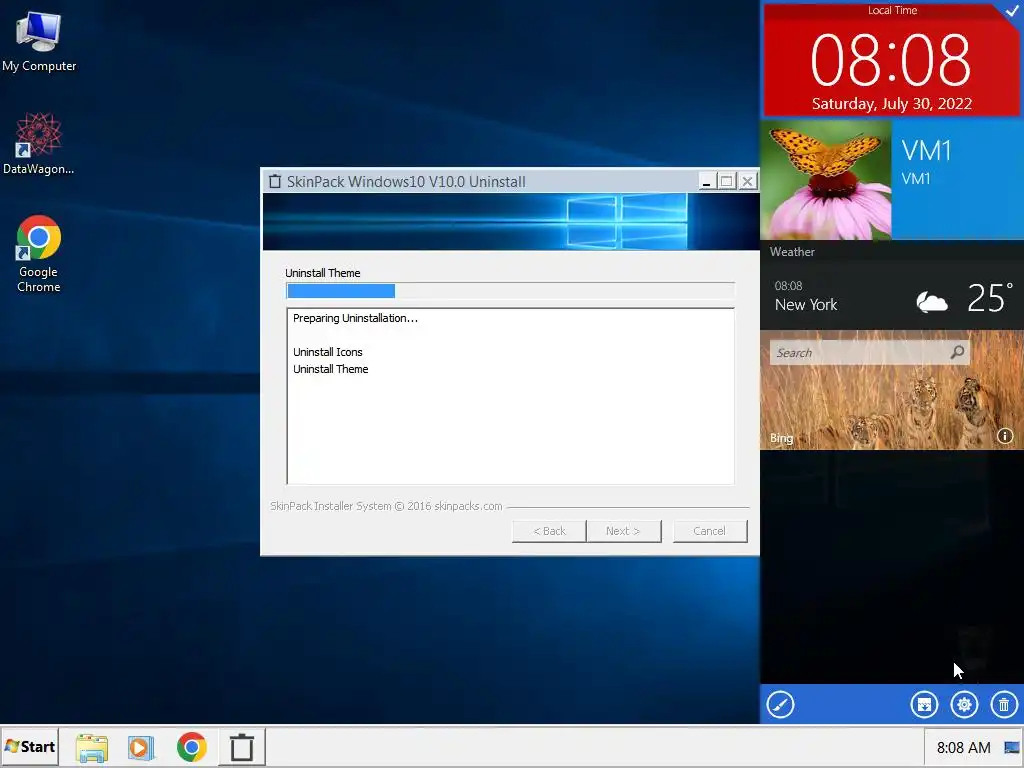This screenshot has height=768, width=1024.
Task: Click the 25° temperature reading
Action: click(990, 298)
